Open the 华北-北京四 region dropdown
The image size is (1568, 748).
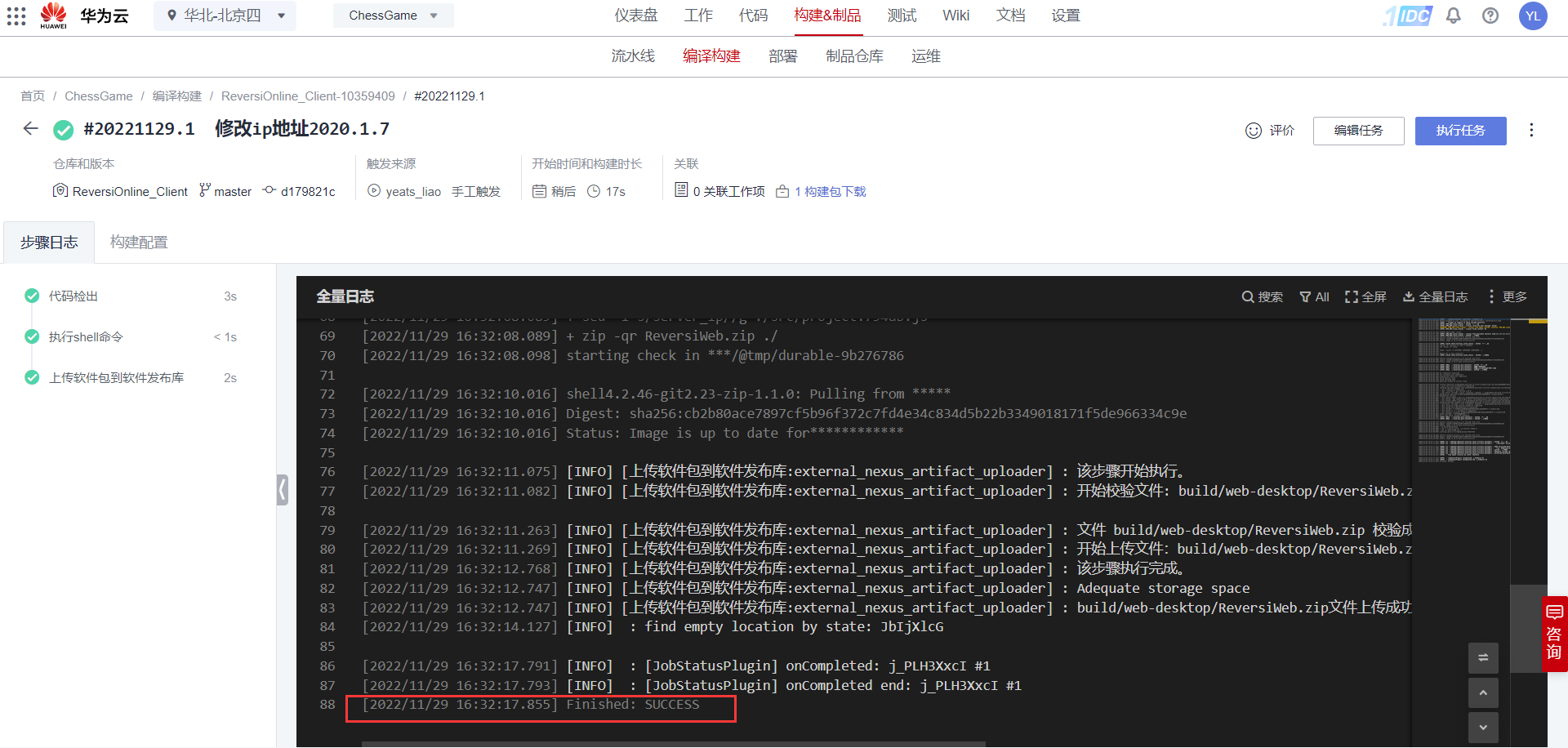[225, 16]
